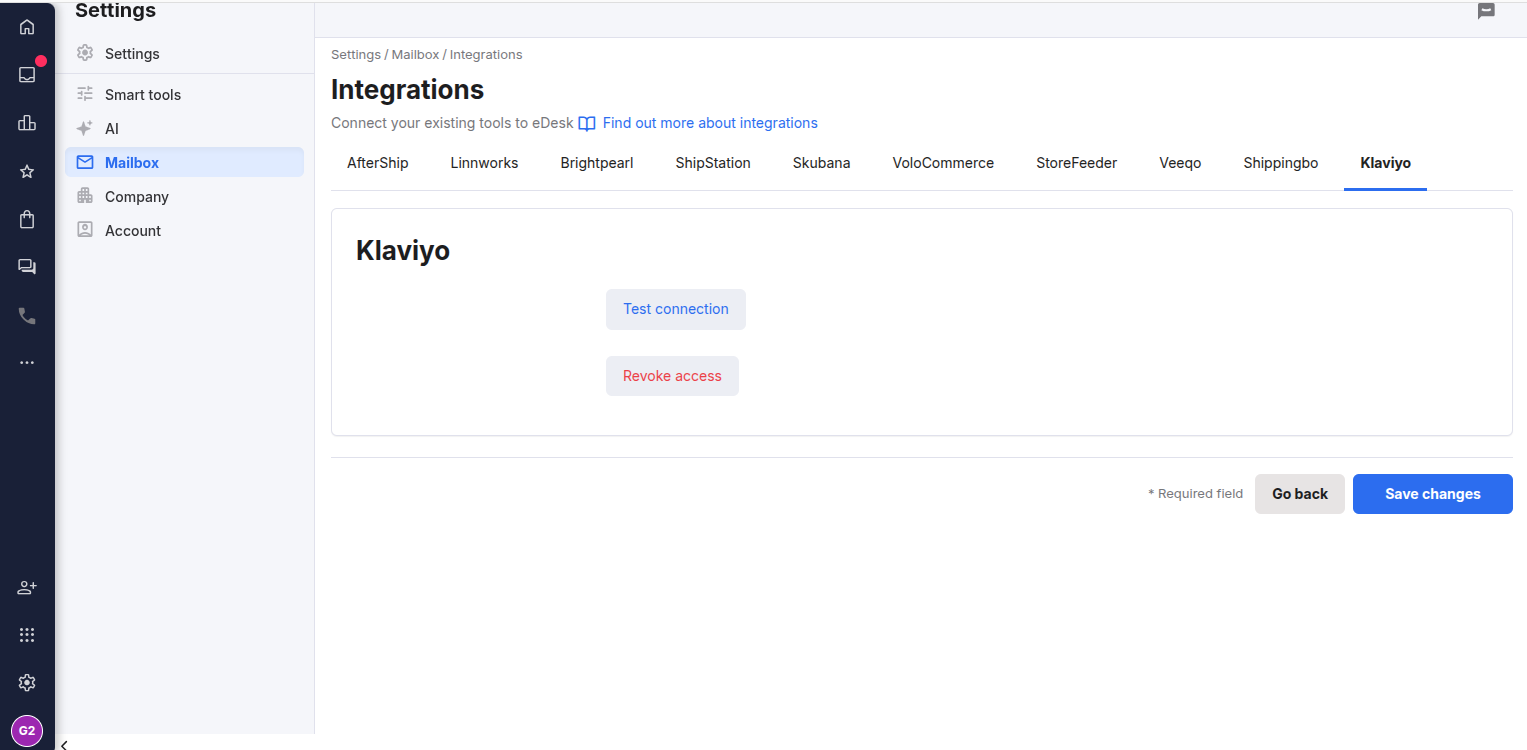Open the Live Chat icon
Image resolution: width=1527 pixels, height=750 pixels.
tap(26, 266)
